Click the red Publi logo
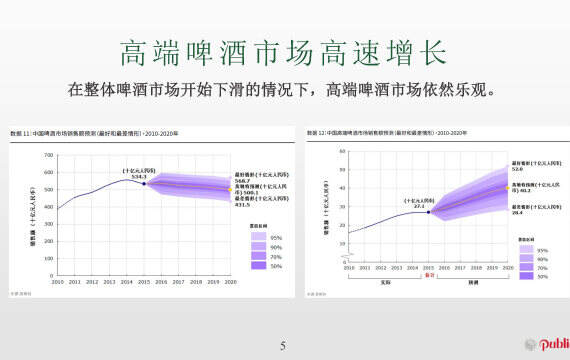This screenshot has width=570, height=360. click(554, 344)
